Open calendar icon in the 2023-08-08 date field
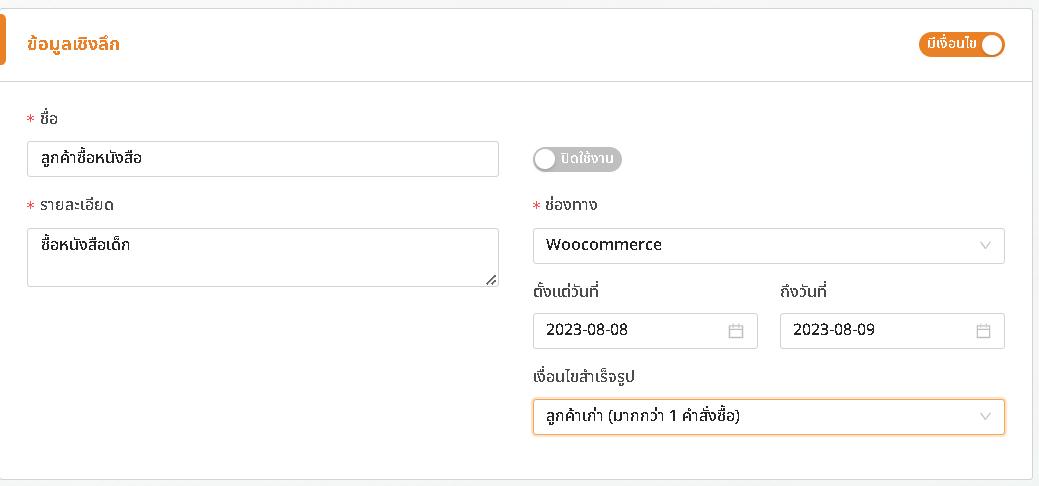This screenshot has width=1039, height=486. pyautogui.click(x=736, y=331)
